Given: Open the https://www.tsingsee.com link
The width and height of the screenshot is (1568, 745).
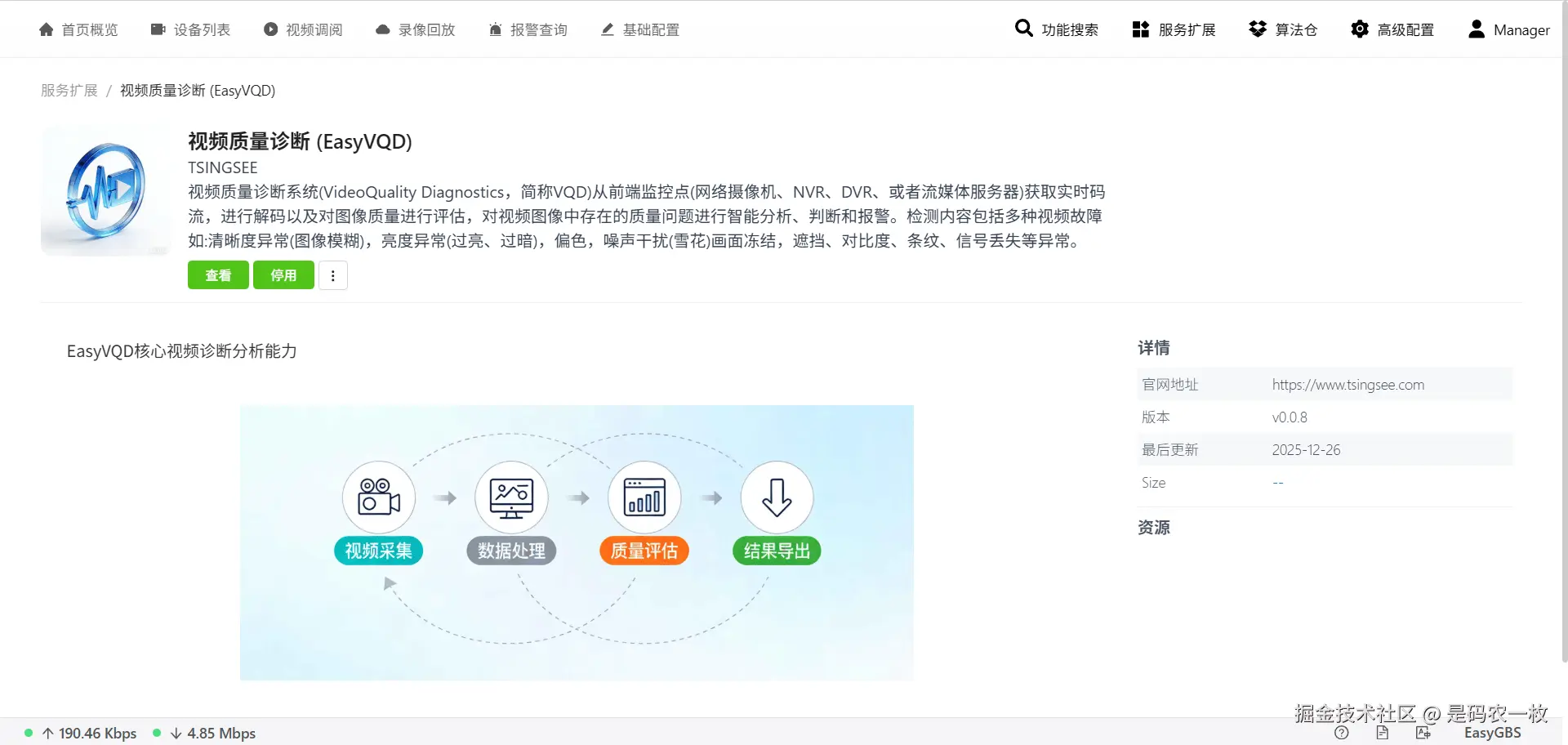Looking at the screenshot, I should 1348,385.
